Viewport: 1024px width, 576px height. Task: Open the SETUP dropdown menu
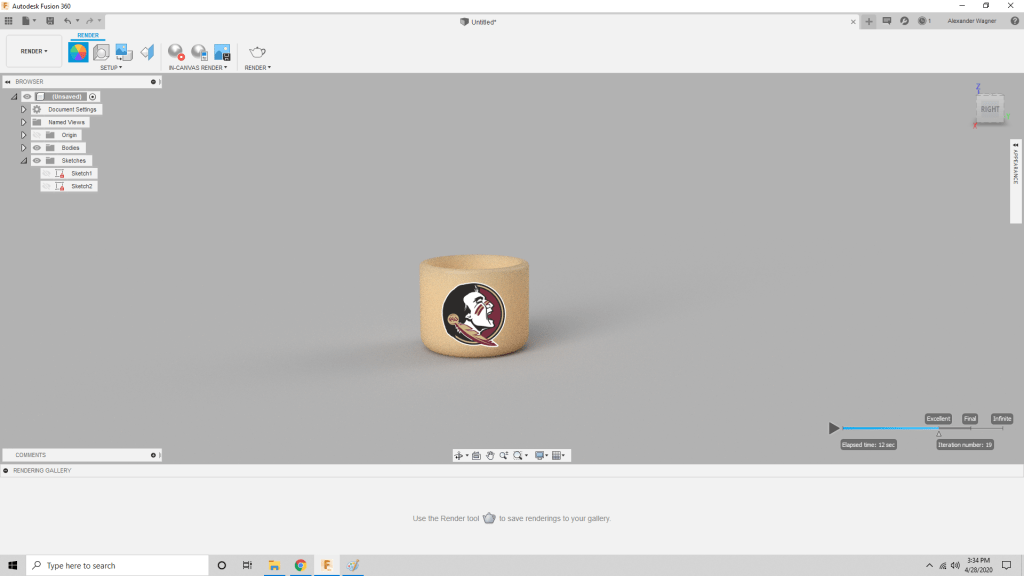[x=111, y=68]
